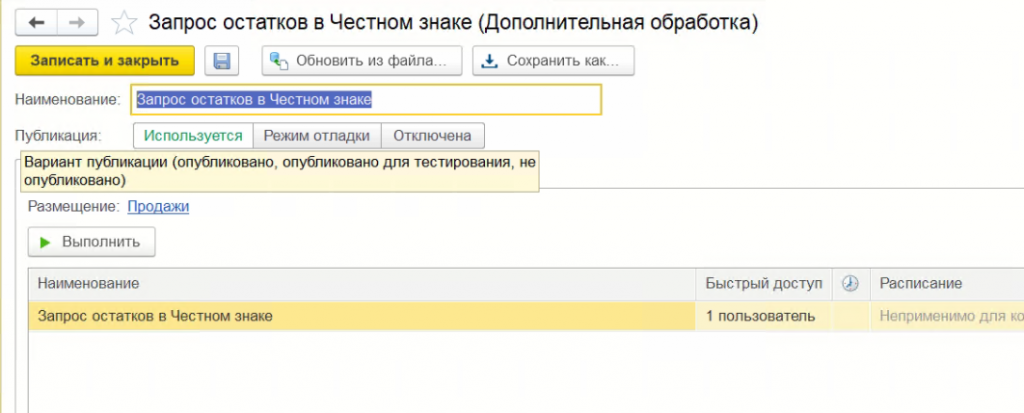
Task: Click the floppy disk save icon
Action: click(221, 61)
